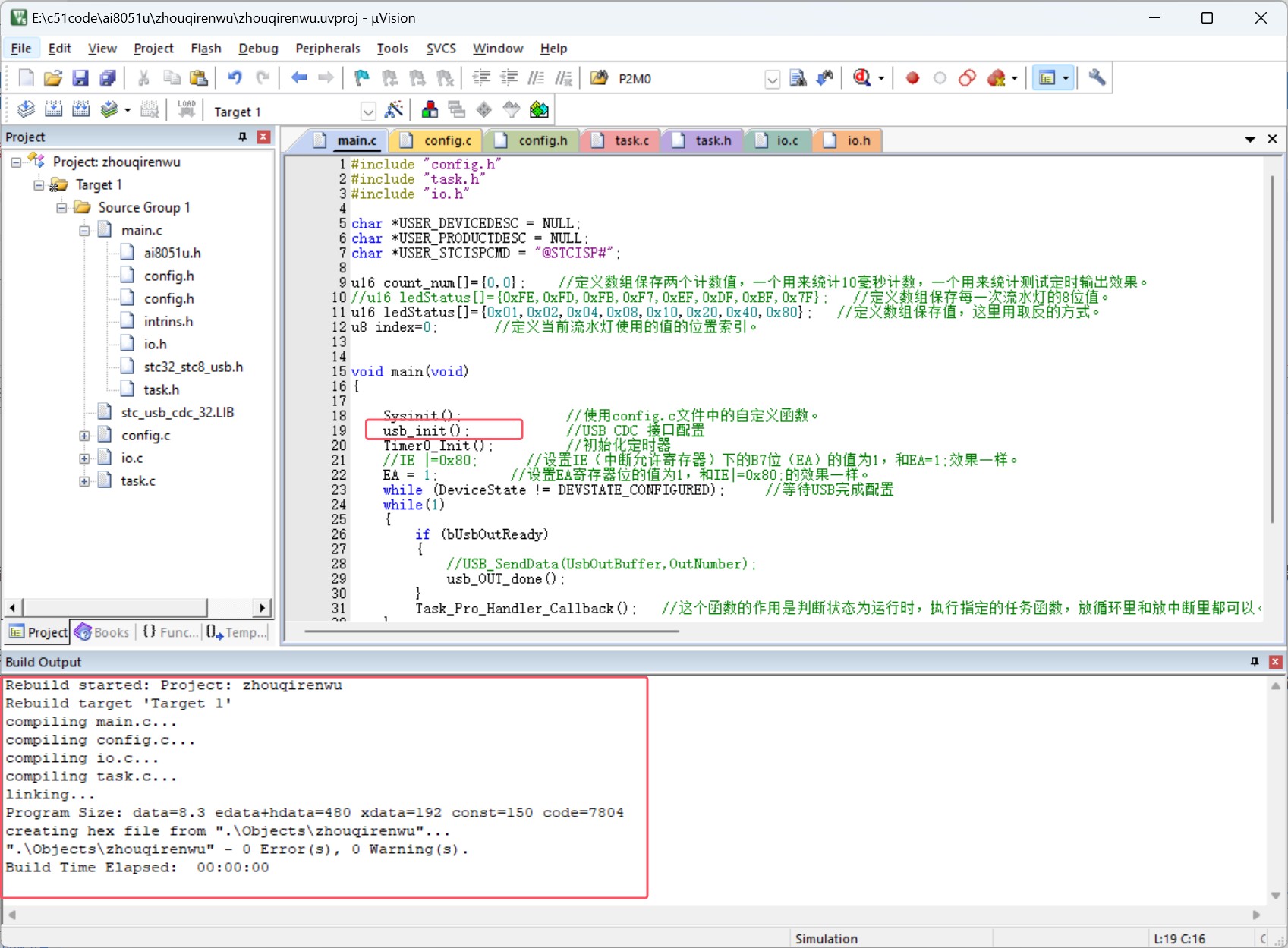Close the active editor tab
The width and height of the screenshot is (1288, 948).
(x=1273, y=139)
